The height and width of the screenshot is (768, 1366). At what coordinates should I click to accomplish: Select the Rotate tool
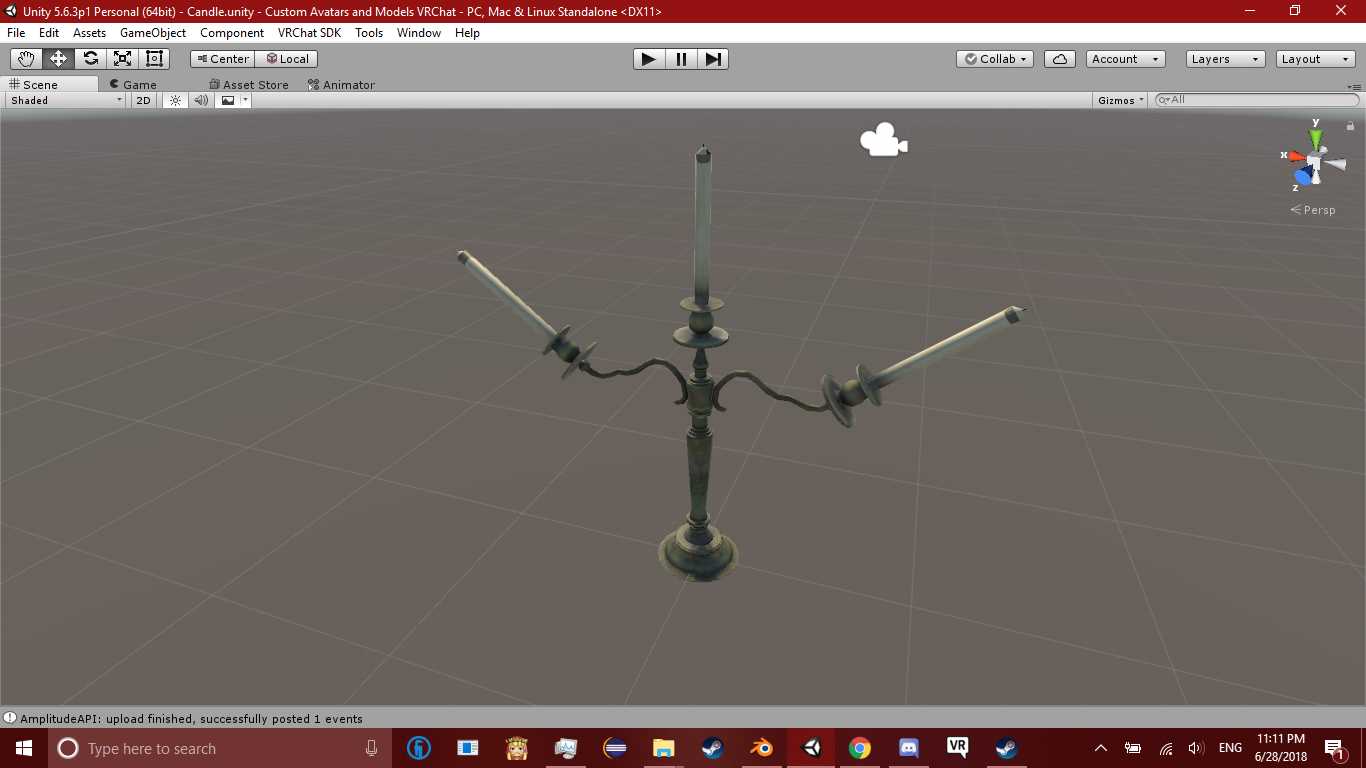pyautogui.click(x=90, y=59)
